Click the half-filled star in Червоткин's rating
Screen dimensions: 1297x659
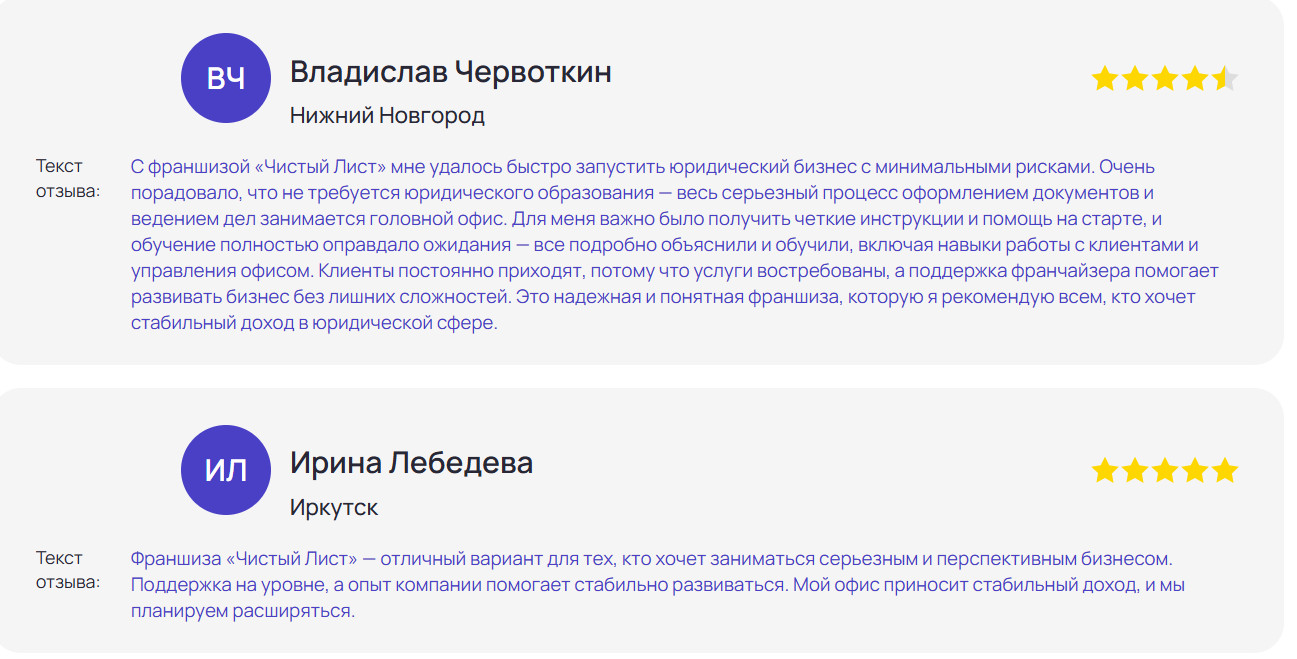pos(1225,79)
